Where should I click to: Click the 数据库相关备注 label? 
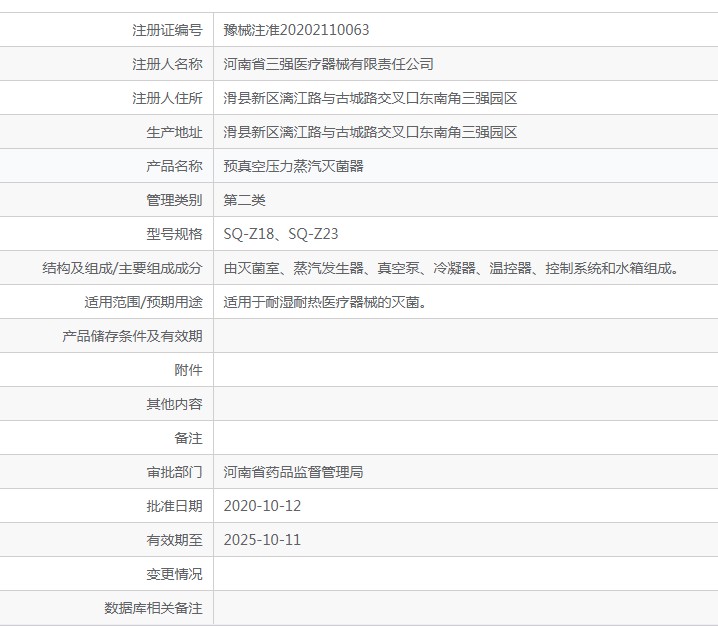click(x=153, y=608)
